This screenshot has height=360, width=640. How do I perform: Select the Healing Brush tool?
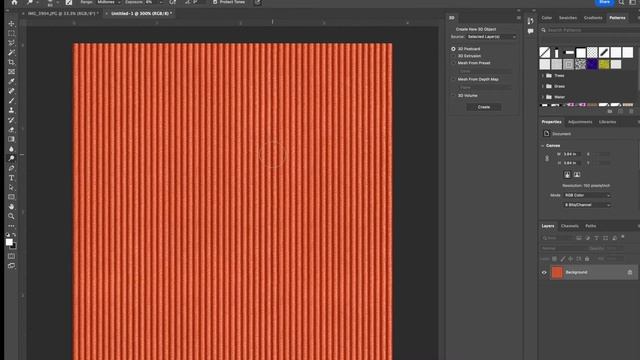tap(11, 91)
